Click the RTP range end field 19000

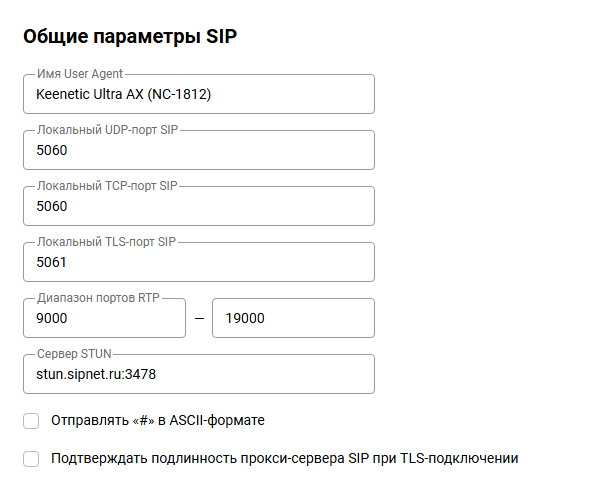(293, 319)
